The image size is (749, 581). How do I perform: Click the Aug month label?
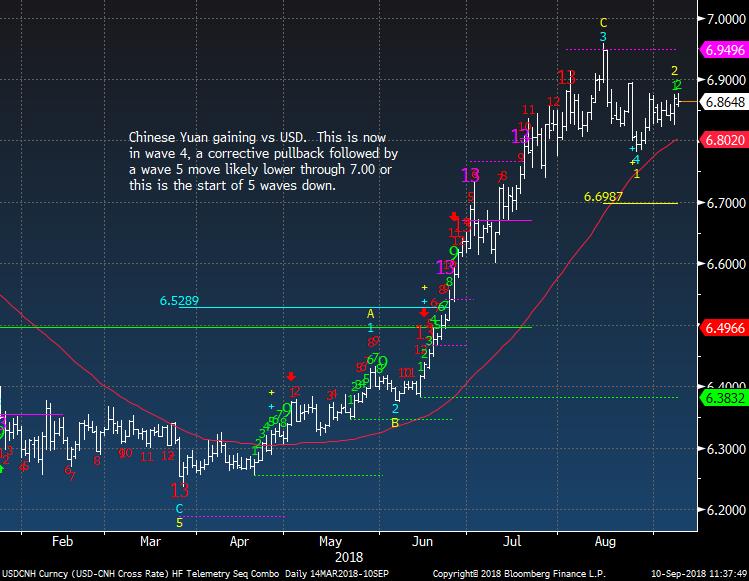(605, 542)
